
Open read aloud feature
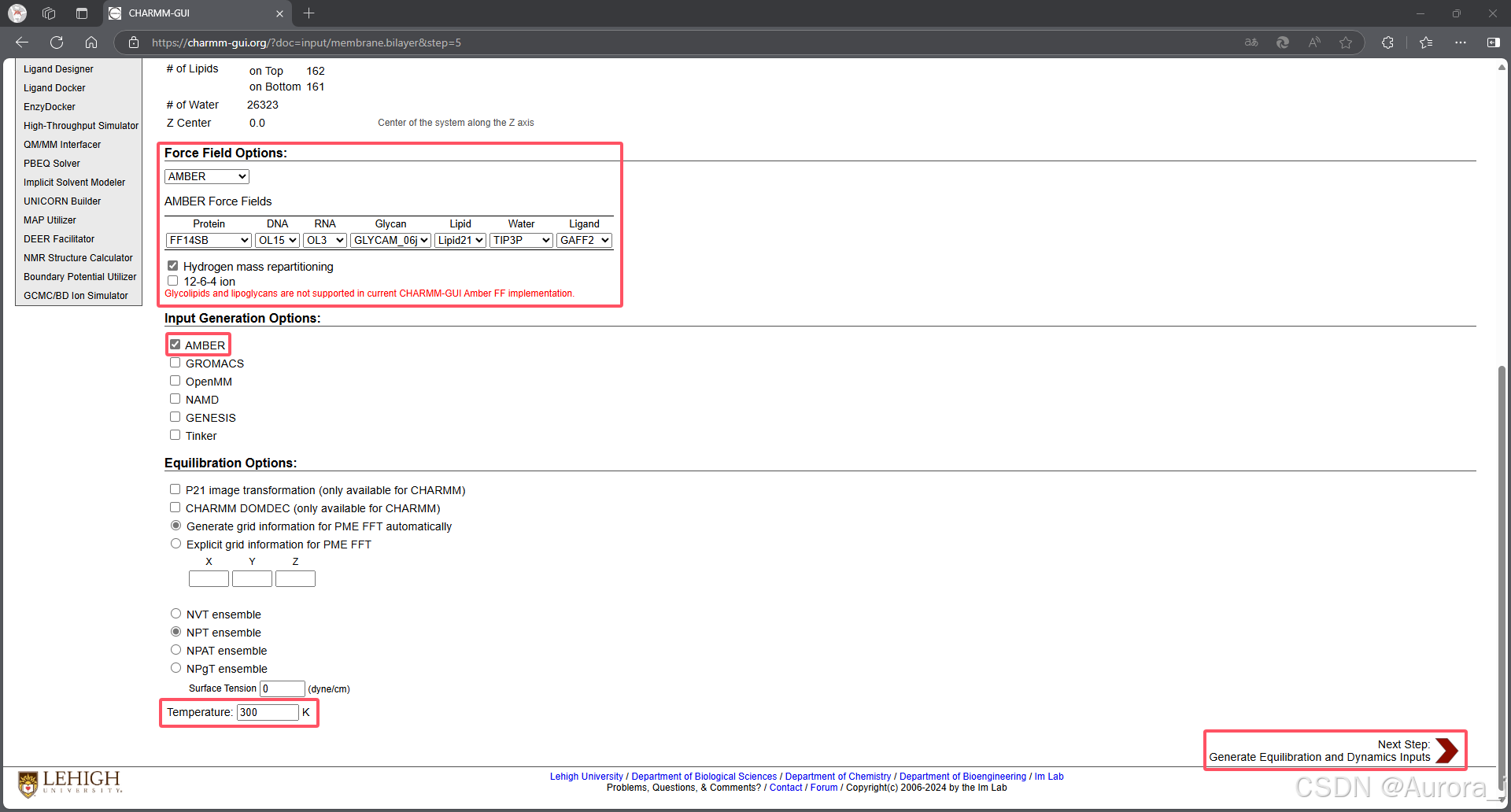click(1314, 42)
